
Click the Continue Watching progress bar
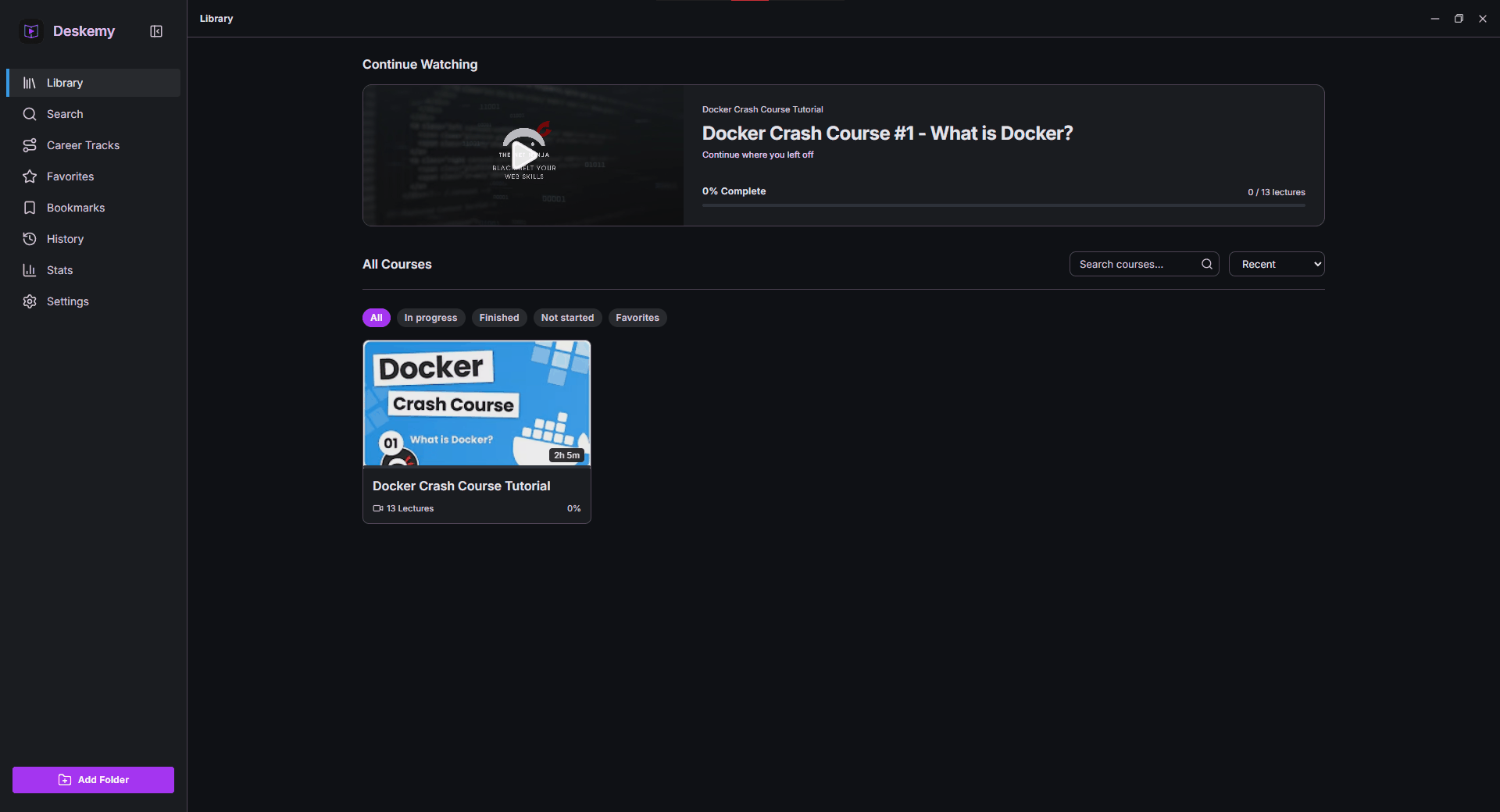click(x=1004, y=205)
